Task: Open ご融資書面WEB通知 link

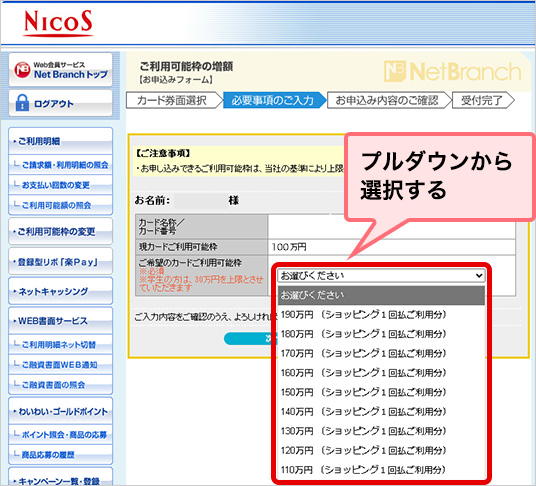Action: coord(60,365)
